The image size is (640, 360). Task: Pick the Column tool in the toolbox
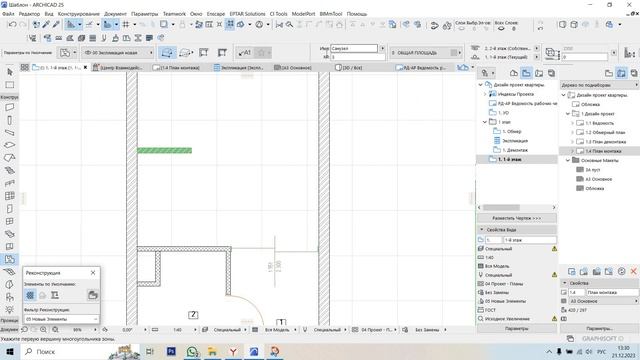tap(10, 120)
